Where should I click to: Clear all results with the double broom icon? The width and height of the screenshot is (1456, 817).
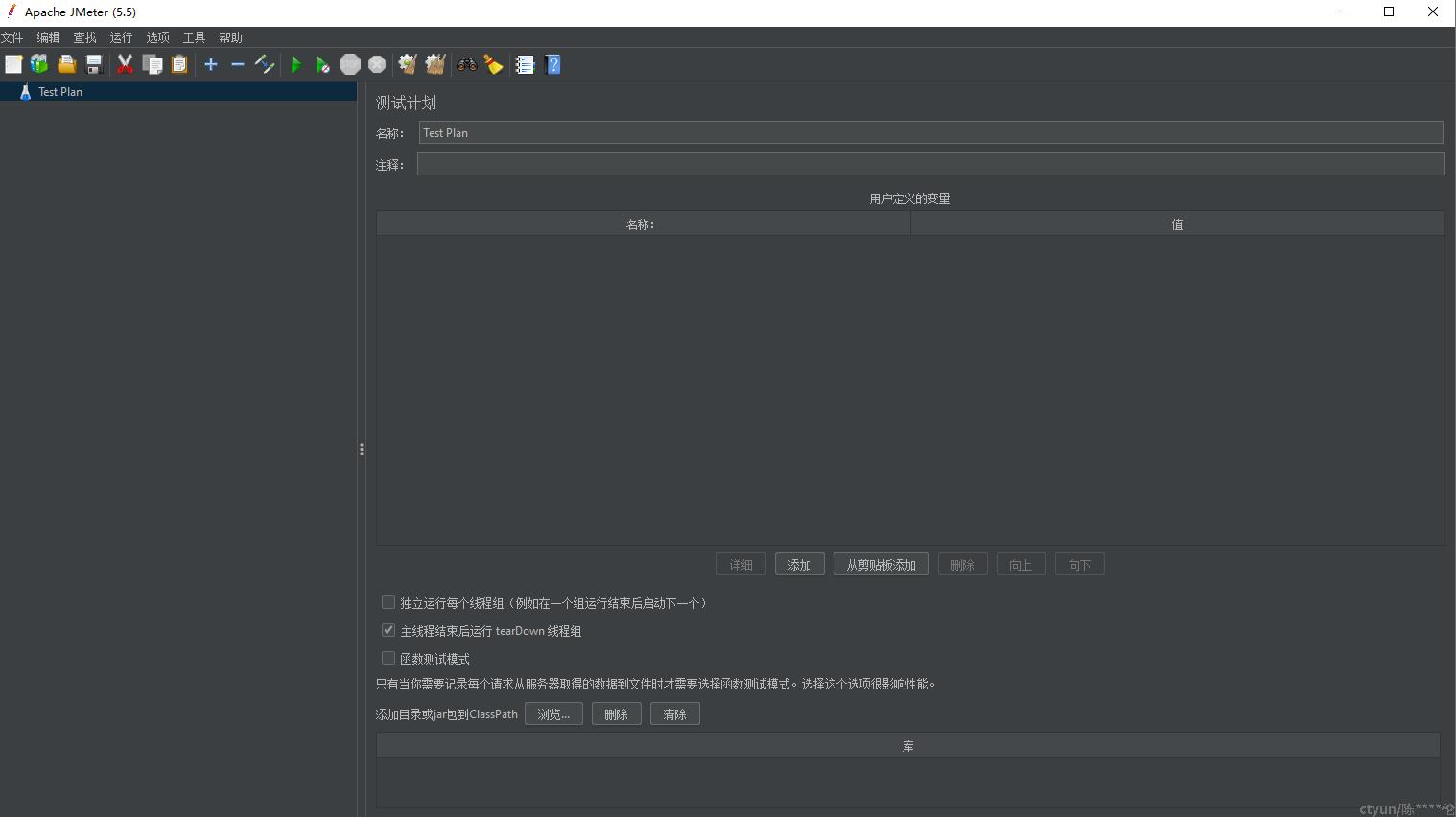tap(435, 64)
